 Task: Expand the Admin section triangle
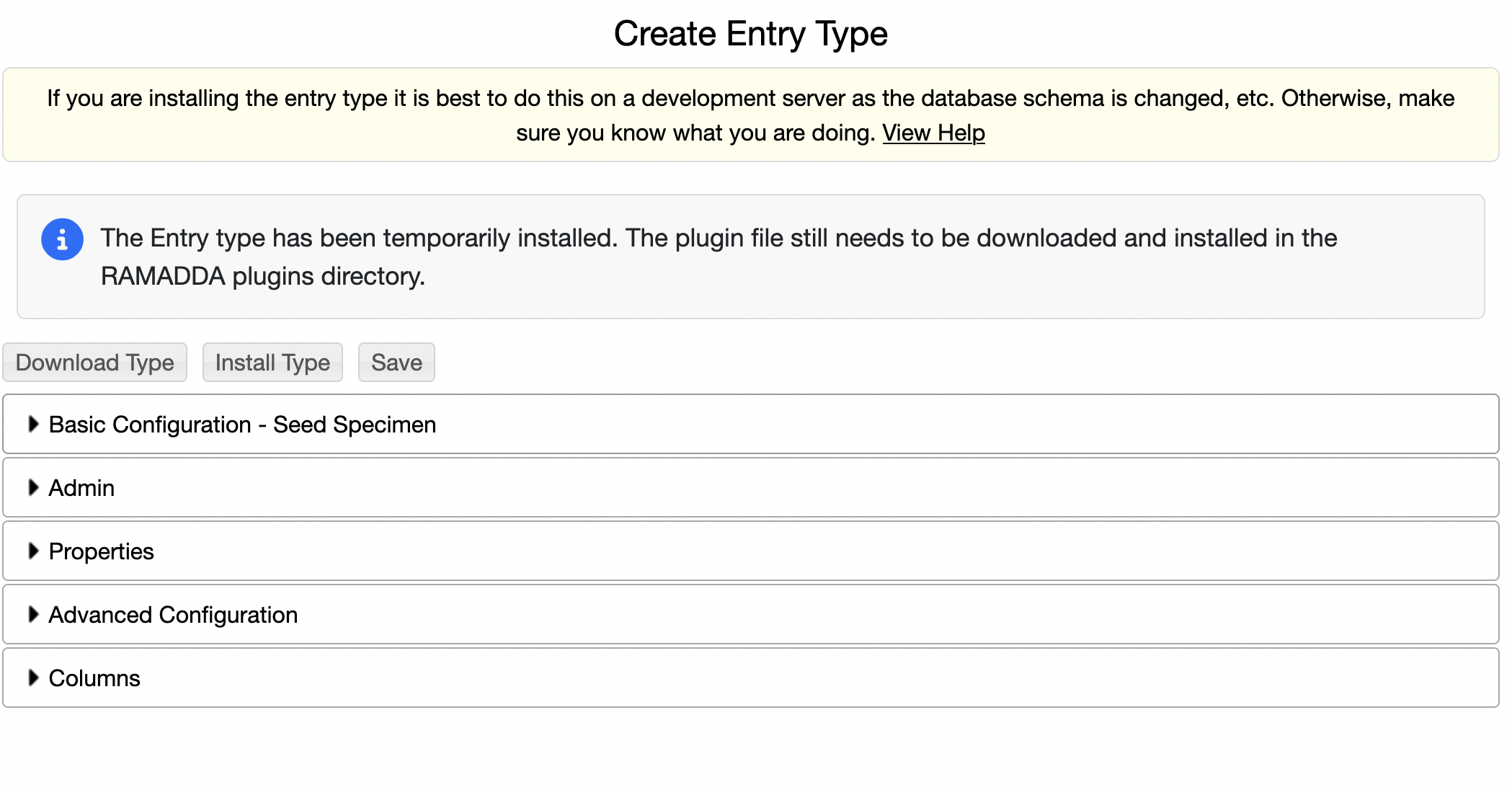tap(33, 488)
